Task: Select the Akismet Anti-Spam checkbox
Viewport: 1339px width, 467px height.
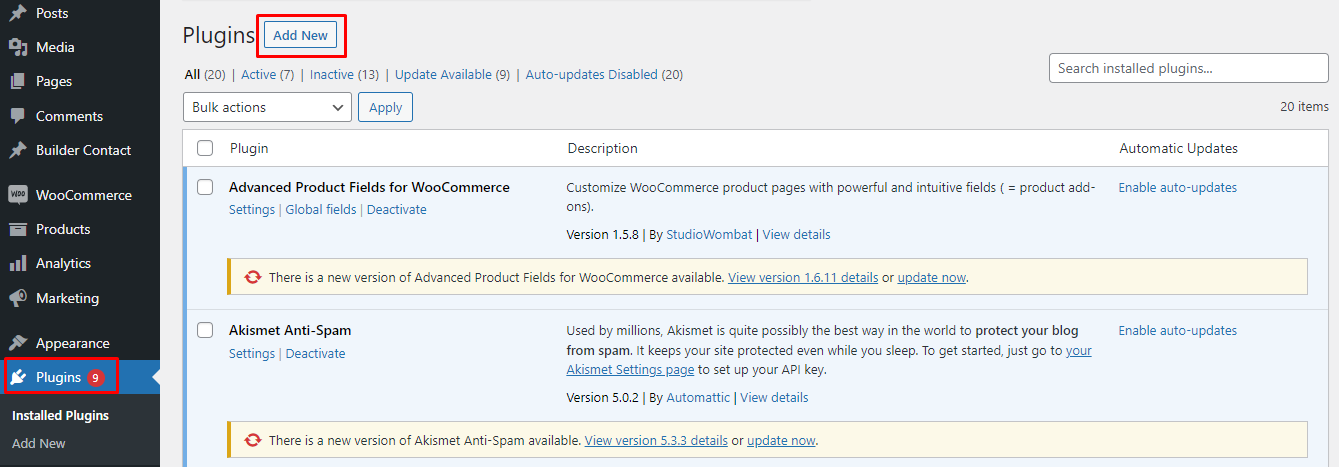Action: pyautogui.click(x=205, y=330)
